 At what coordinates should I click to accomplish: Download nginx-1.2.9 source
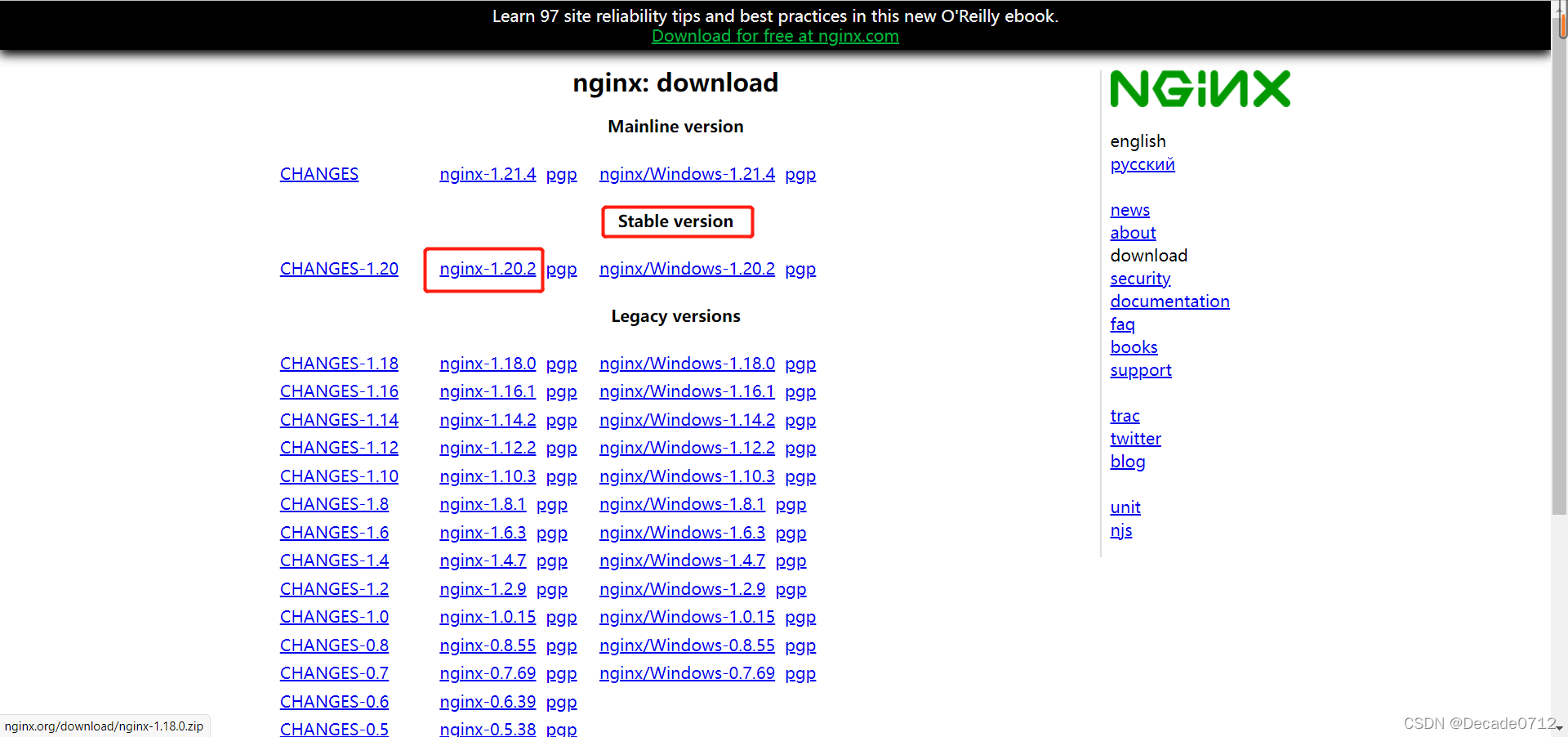tap(483, 589)
